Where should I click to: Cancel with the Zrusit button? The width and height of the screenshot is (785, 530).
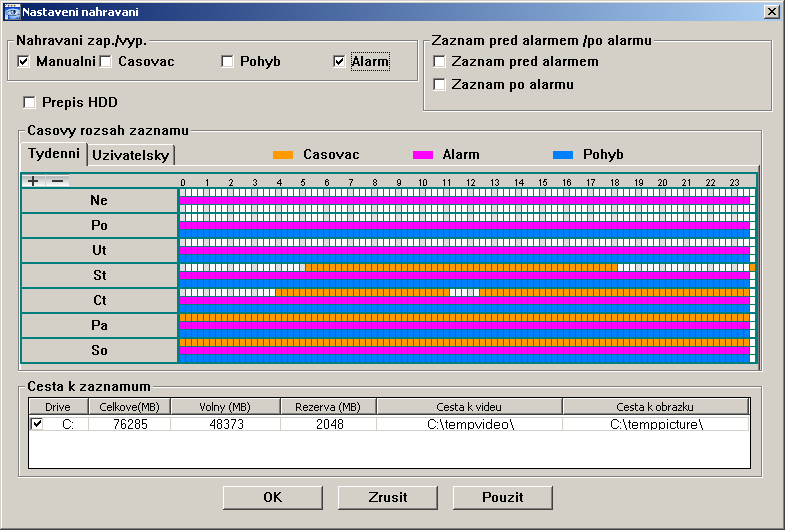(388, 497)
